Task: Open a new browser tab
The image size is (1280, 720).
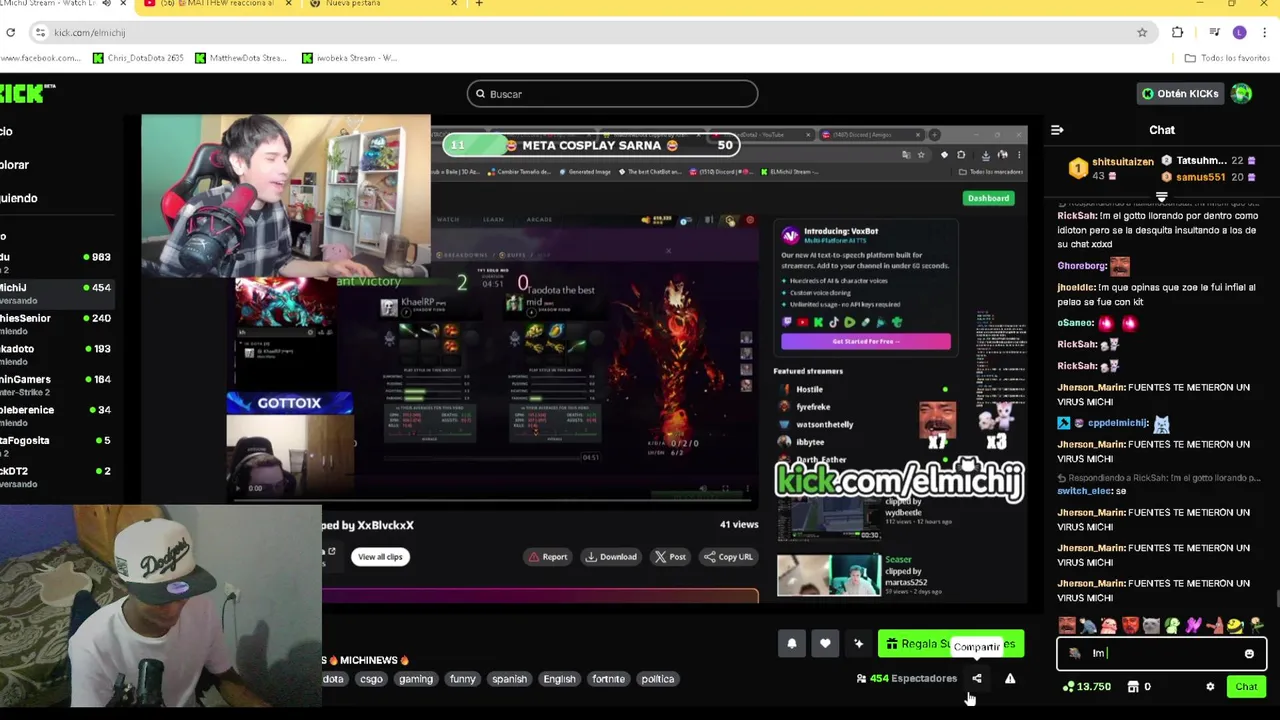Action: coord(478,4)
